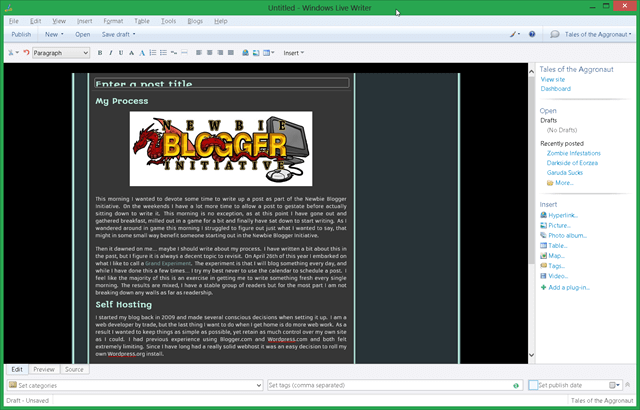Screen dimensions: 640x410
Task: Insert a horizontal line split
Action: click(184, 53)
